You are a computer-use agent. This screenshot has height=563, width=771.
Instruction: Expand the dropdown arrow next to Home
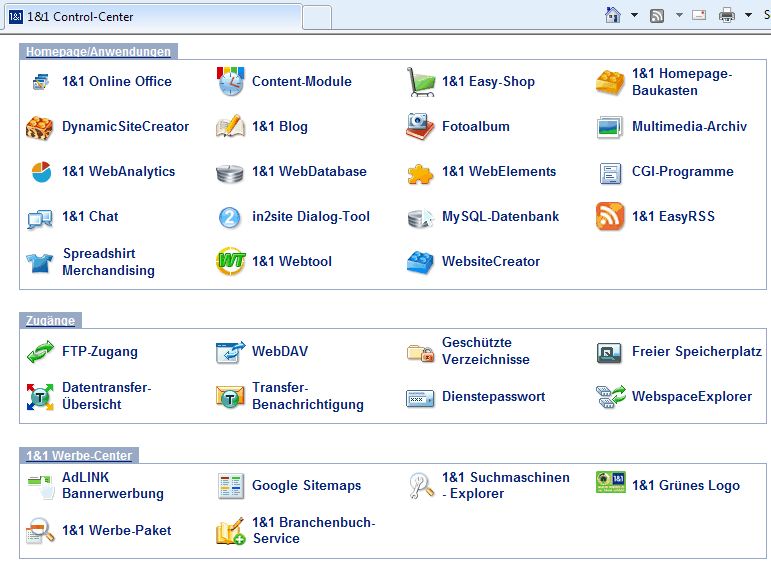[x=634, y=16]
